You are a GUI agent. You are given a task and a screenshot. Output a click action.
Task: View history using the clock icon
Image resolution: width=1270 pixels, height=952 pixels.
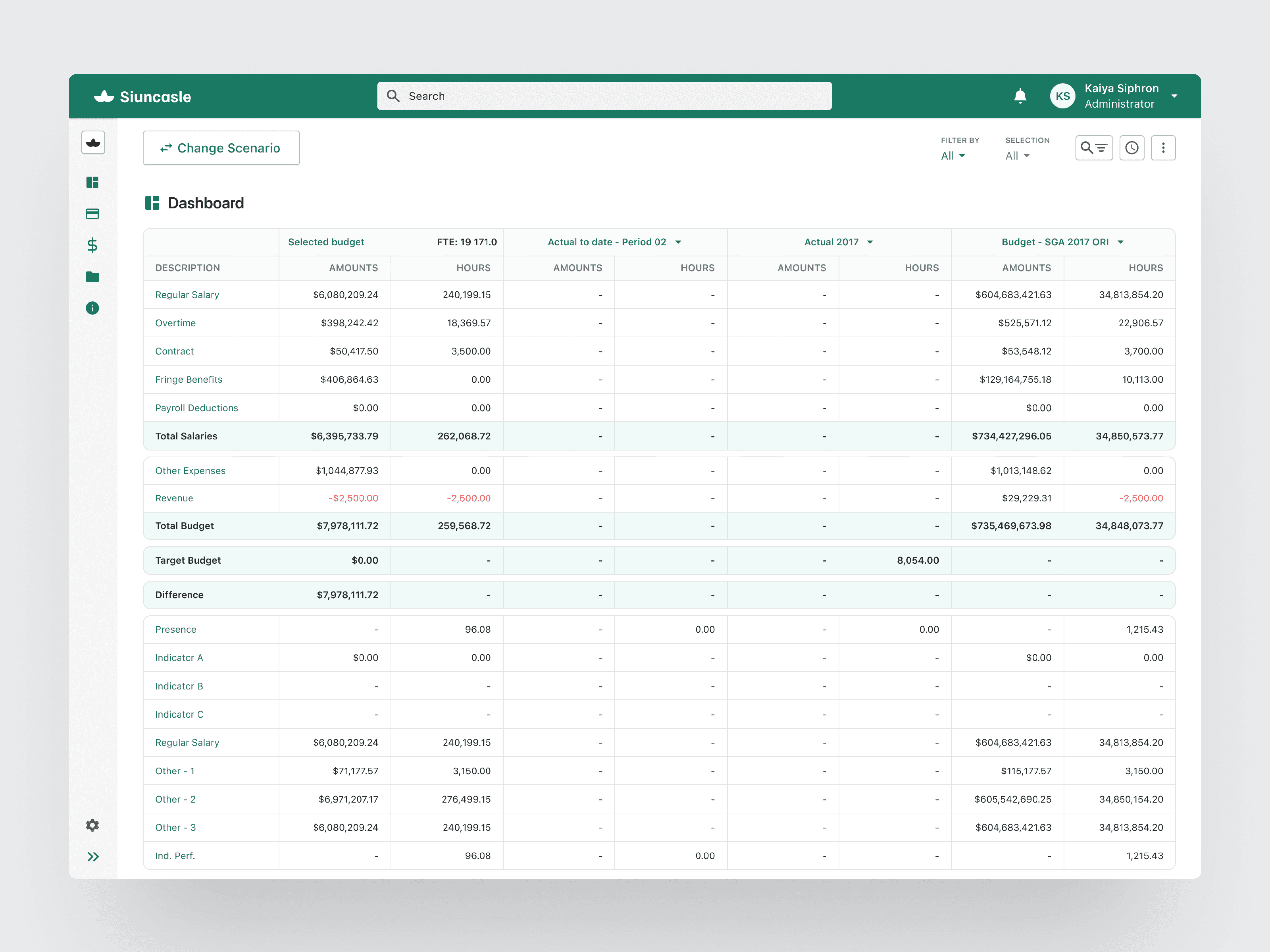click(x=1132, y=147)
